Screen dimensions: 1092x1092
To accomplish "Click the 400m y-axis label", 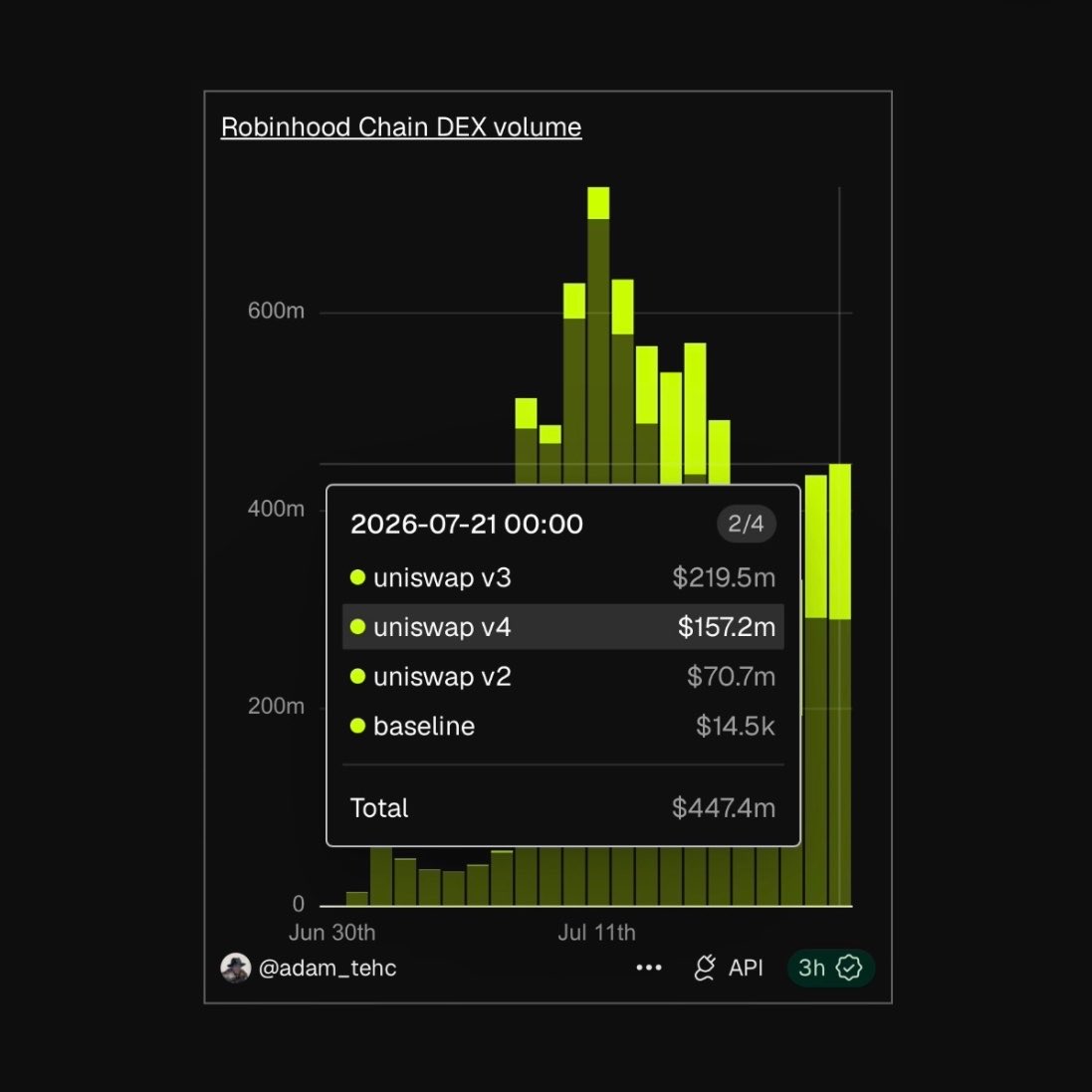I will pos(276,509).
